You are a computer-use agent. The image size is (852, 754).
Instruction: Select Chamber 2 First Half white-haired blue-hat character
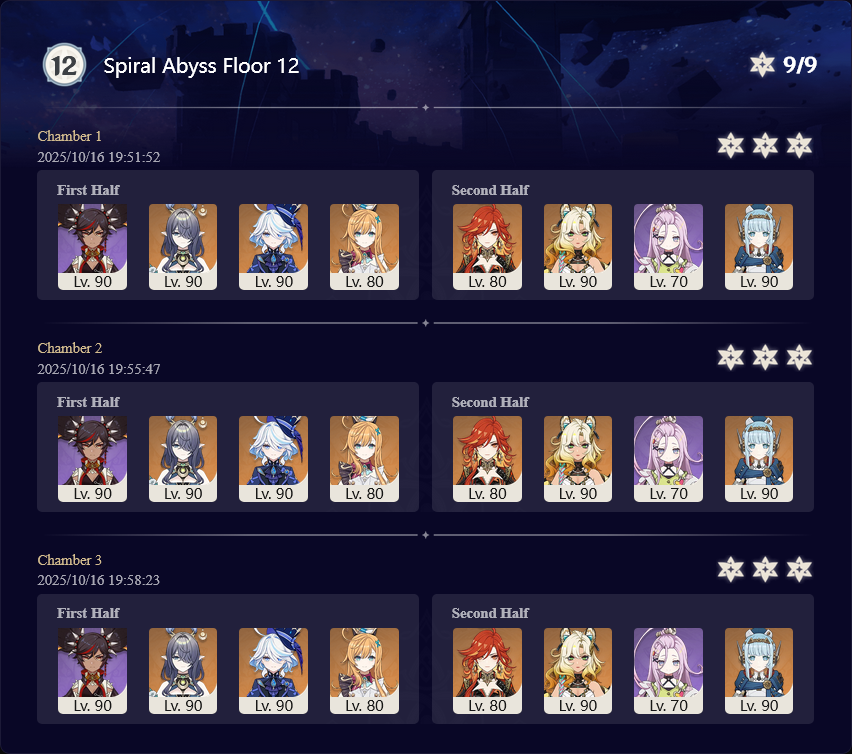click(x=273, y=458)
